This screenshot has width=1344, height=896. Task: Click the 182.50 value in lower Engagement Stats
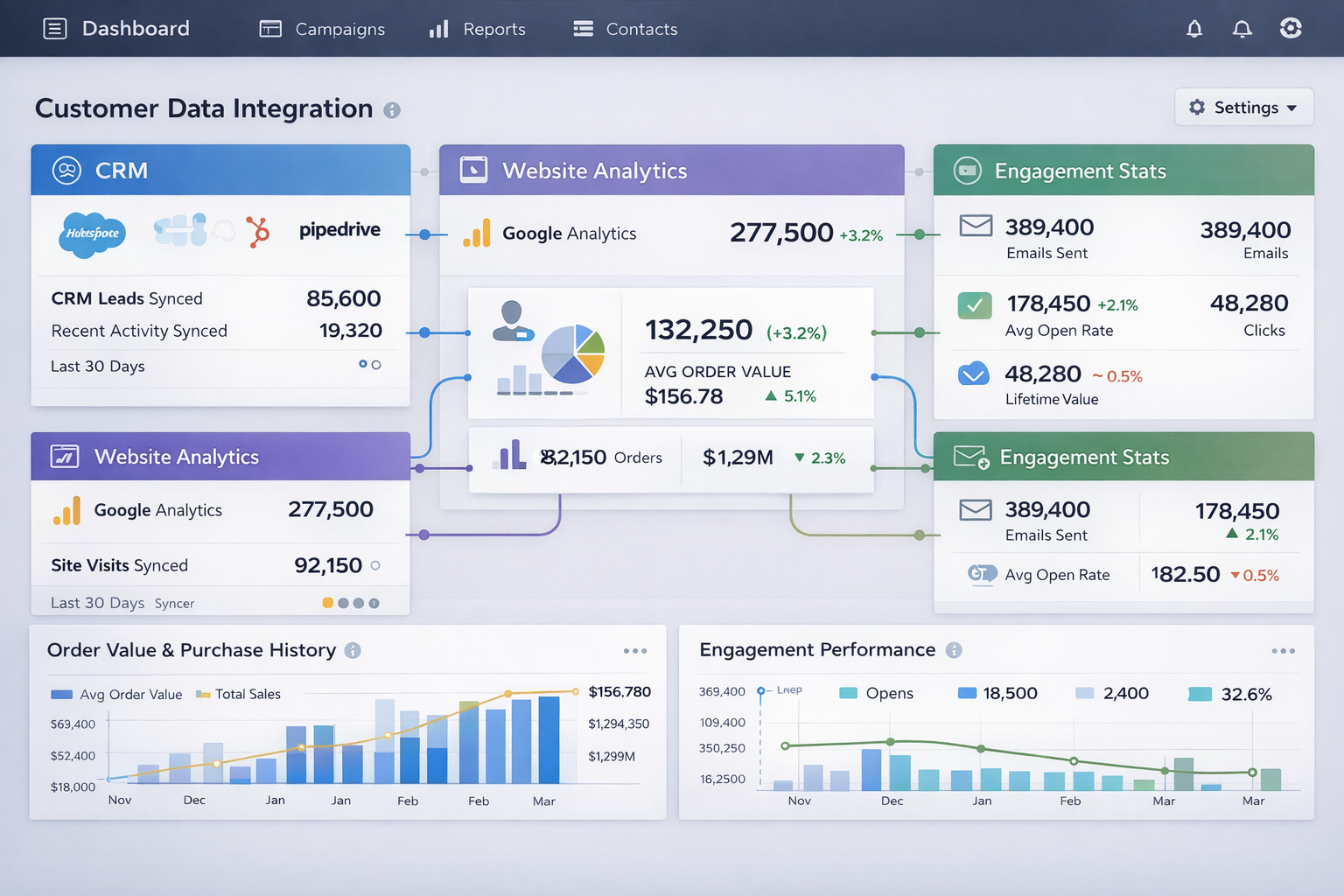coord(1185,574)
